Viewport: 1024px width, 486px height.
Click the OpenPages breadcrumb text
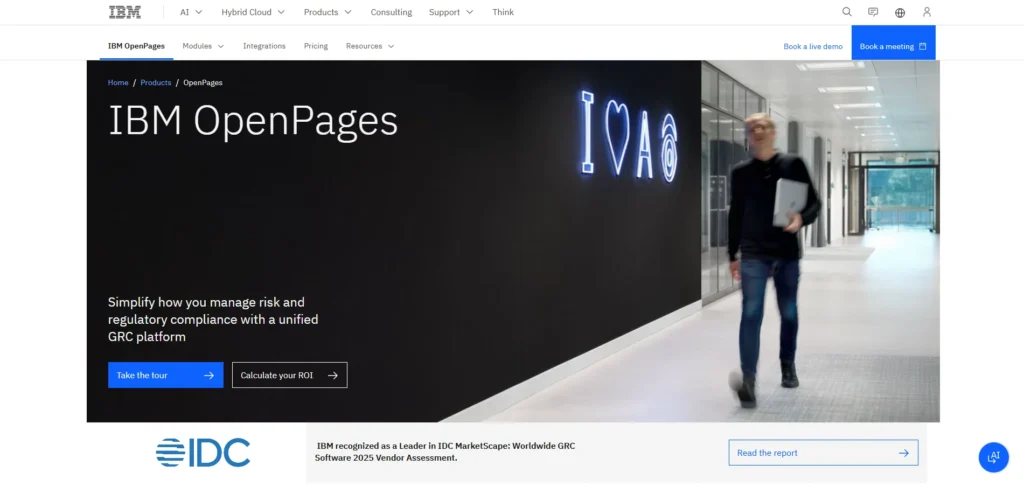tap(203, 82)
